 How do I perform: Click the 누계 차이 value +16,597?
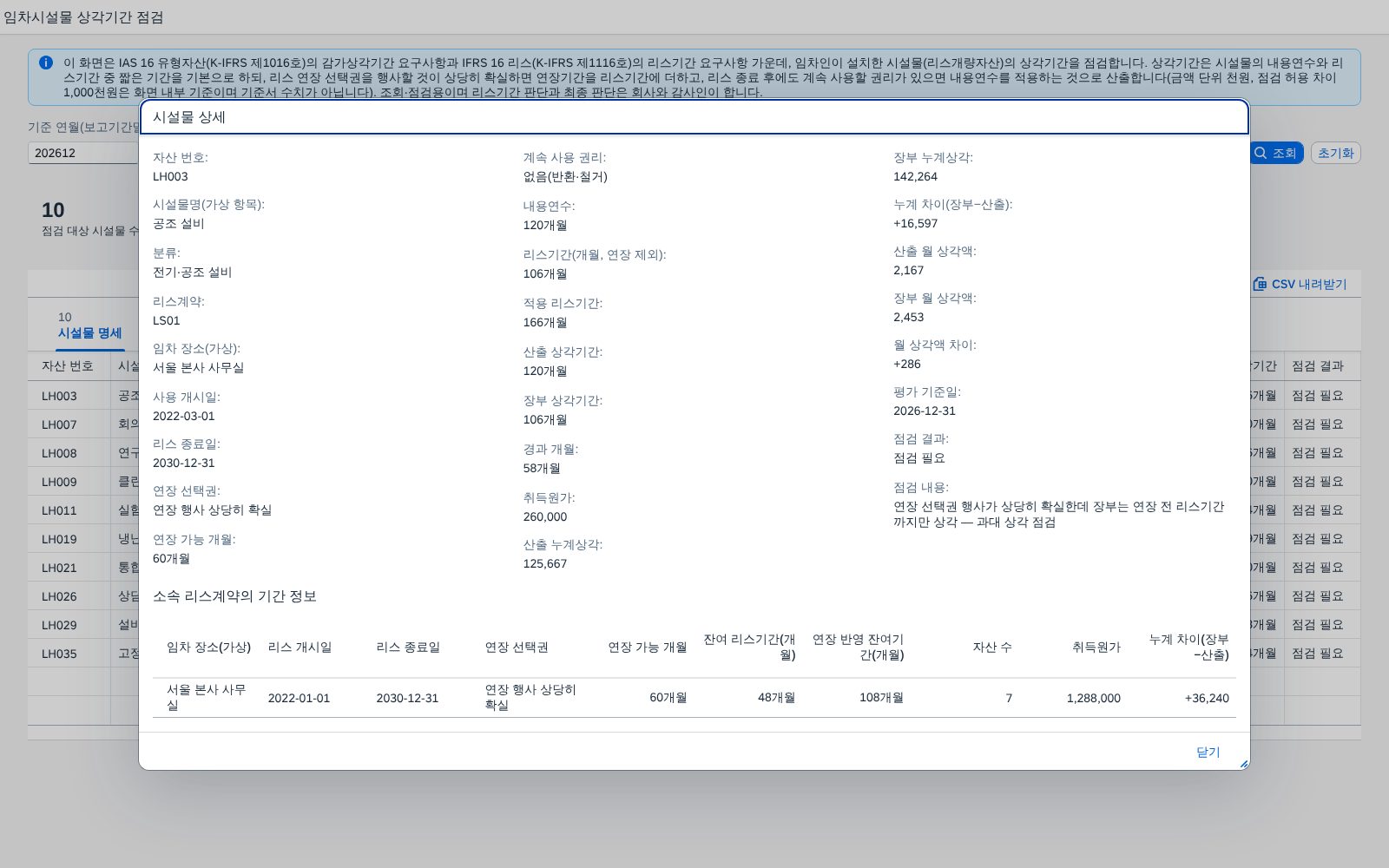point(915,223)
